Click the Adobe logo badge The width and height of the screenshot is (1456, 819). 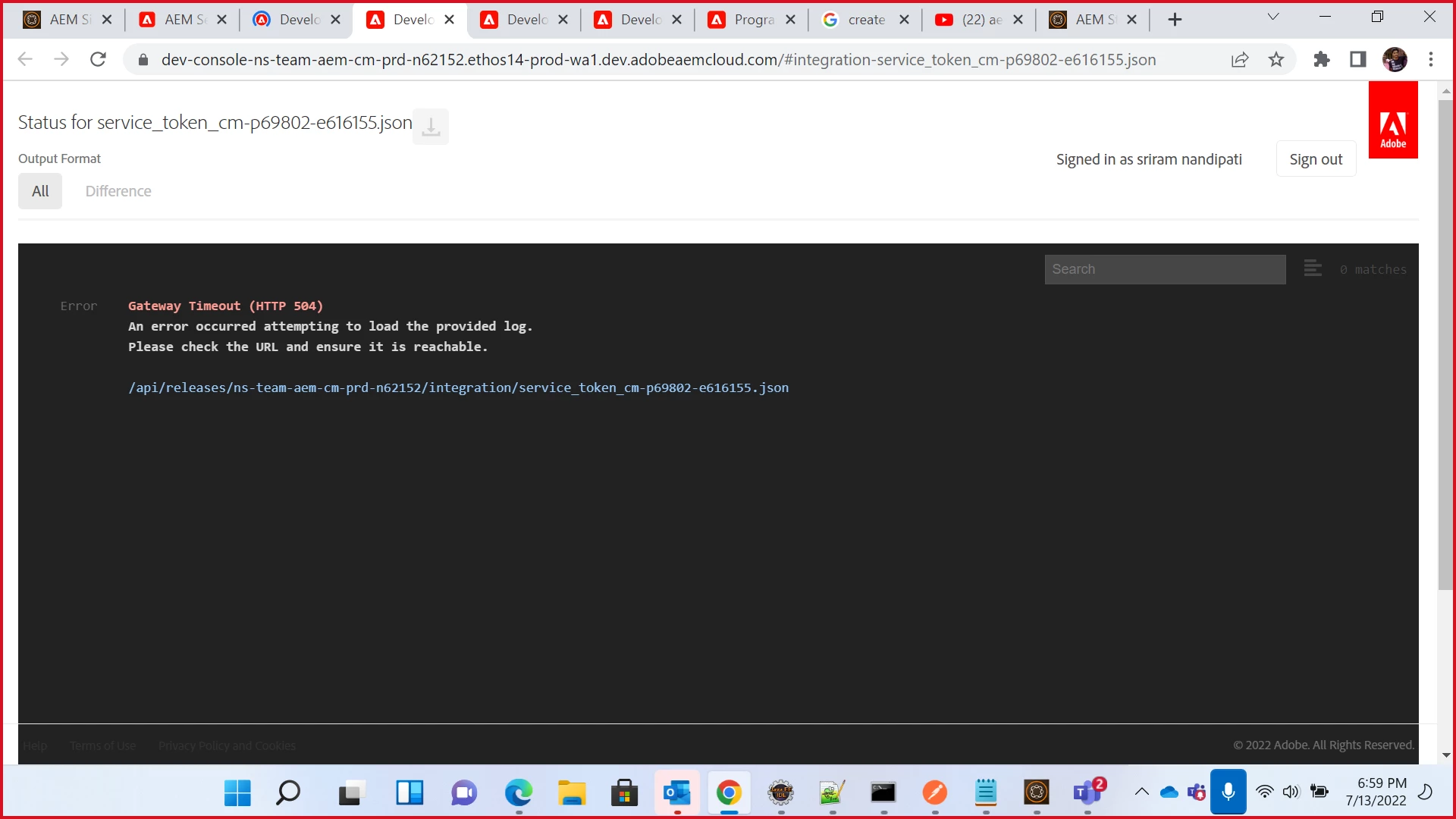point(1392,121)
